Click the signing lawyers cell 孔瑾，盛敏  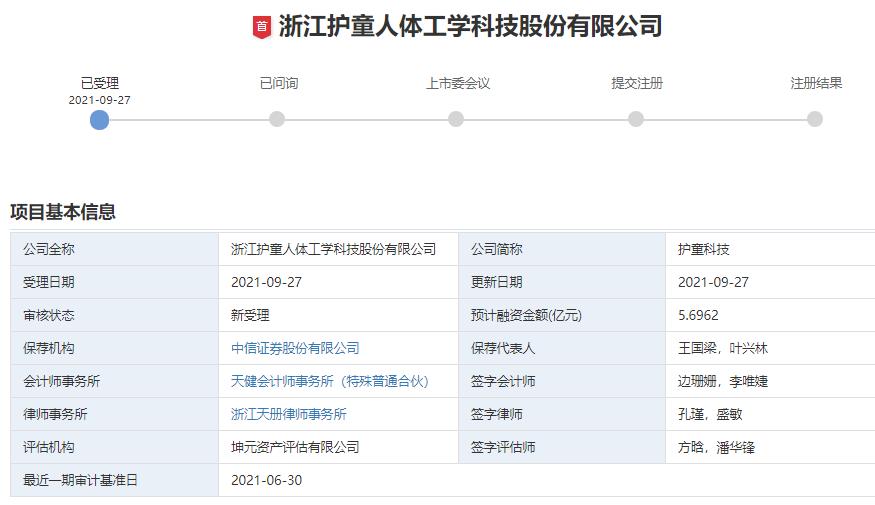click(770, 414)
